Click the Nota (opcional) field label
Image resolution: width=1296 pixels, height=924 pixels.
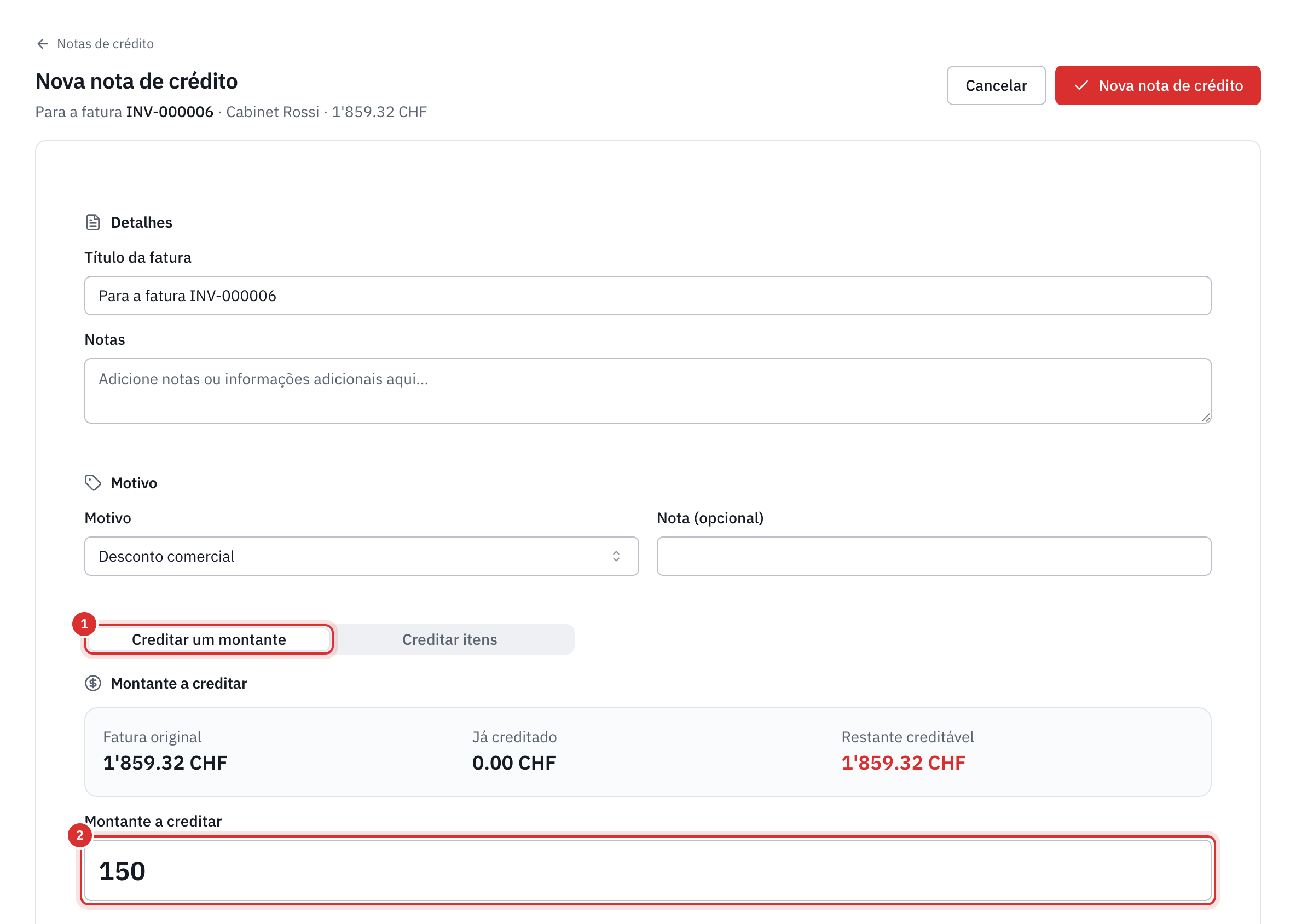pyautogui.click(x=710, y=518)
